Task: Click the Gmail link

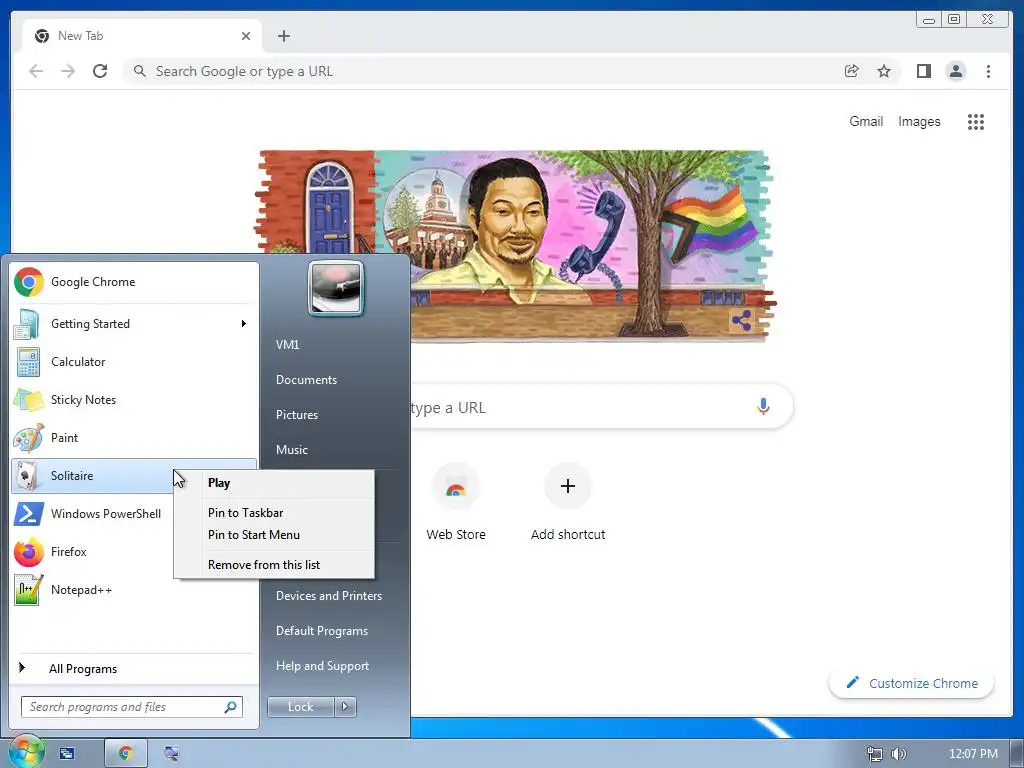Action: 866,121
